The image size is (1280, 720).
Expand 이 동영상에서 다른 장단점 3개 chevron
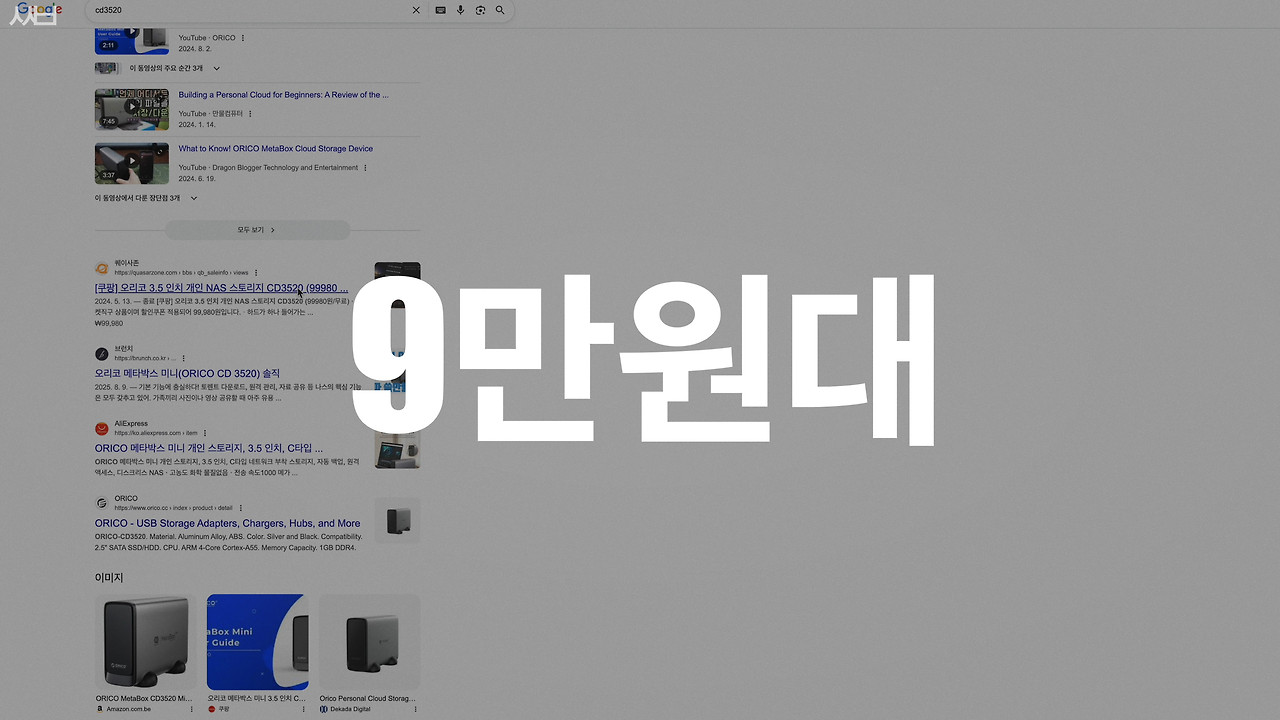(193, 197)
